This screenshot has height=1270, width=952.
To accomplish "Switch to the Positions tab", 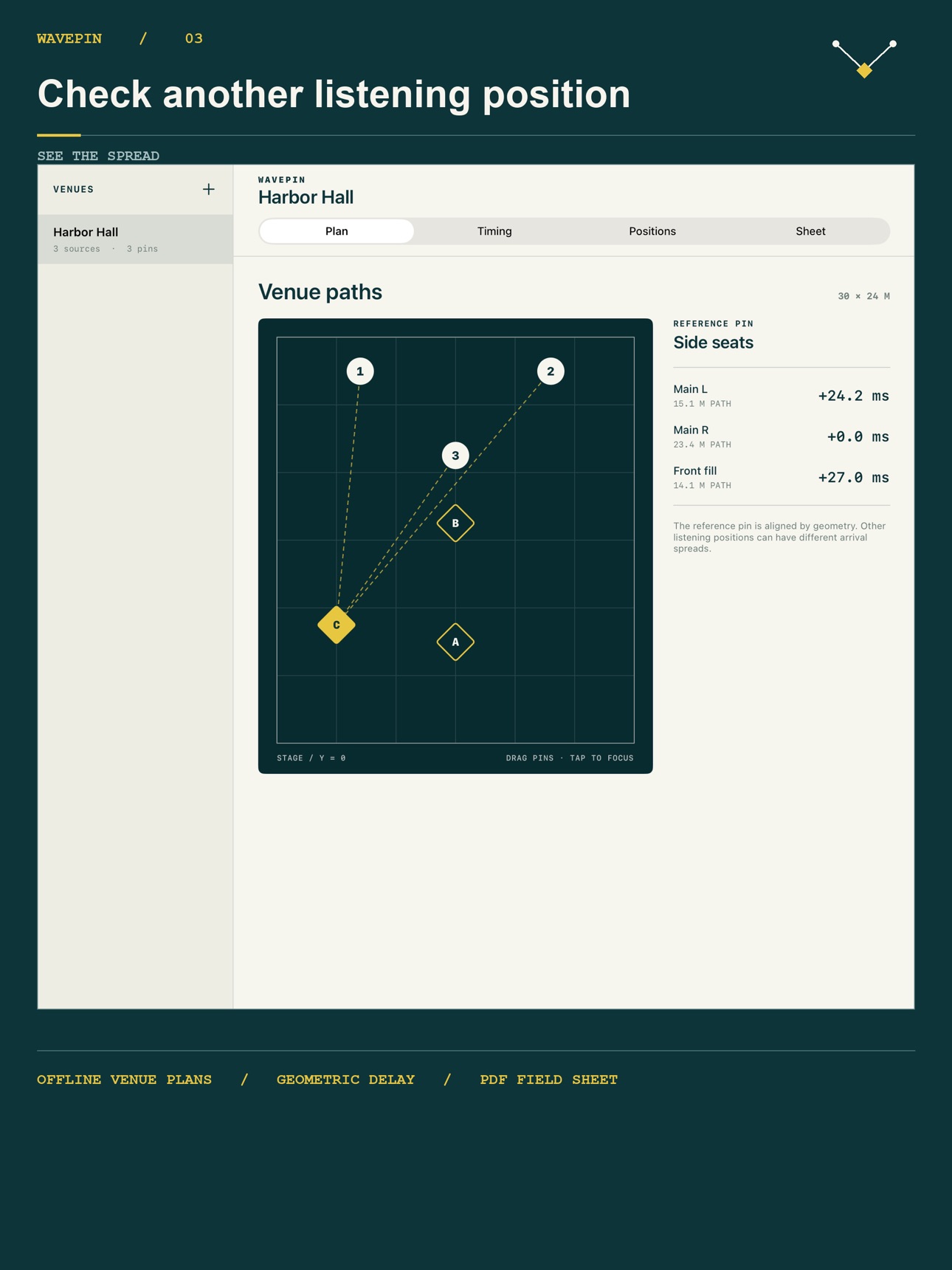I will pos(652,231).
